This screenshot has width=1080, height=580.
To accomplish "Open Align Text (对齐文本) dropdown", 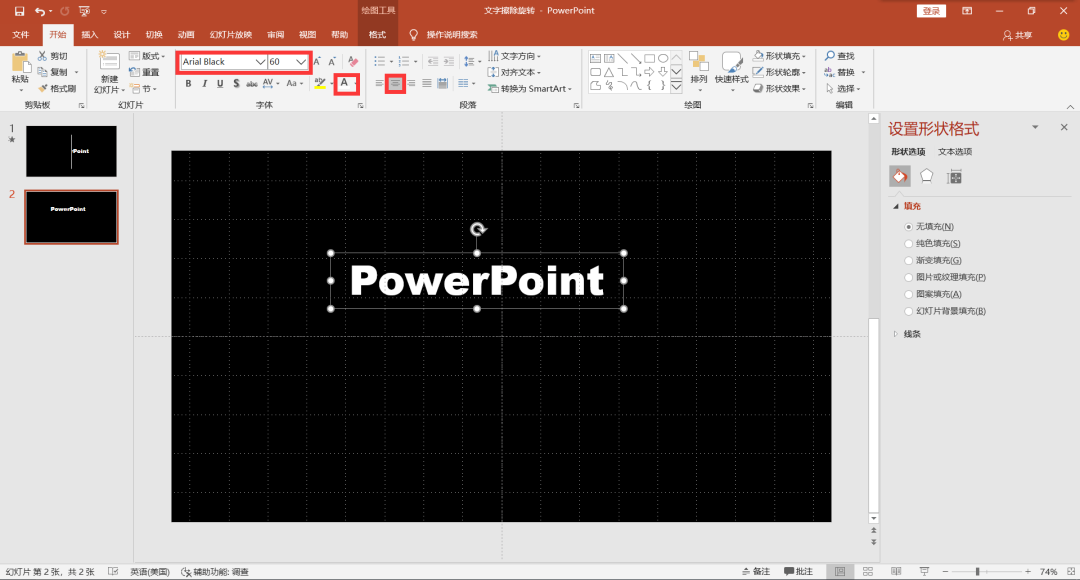I will click(x=514, y=72).
